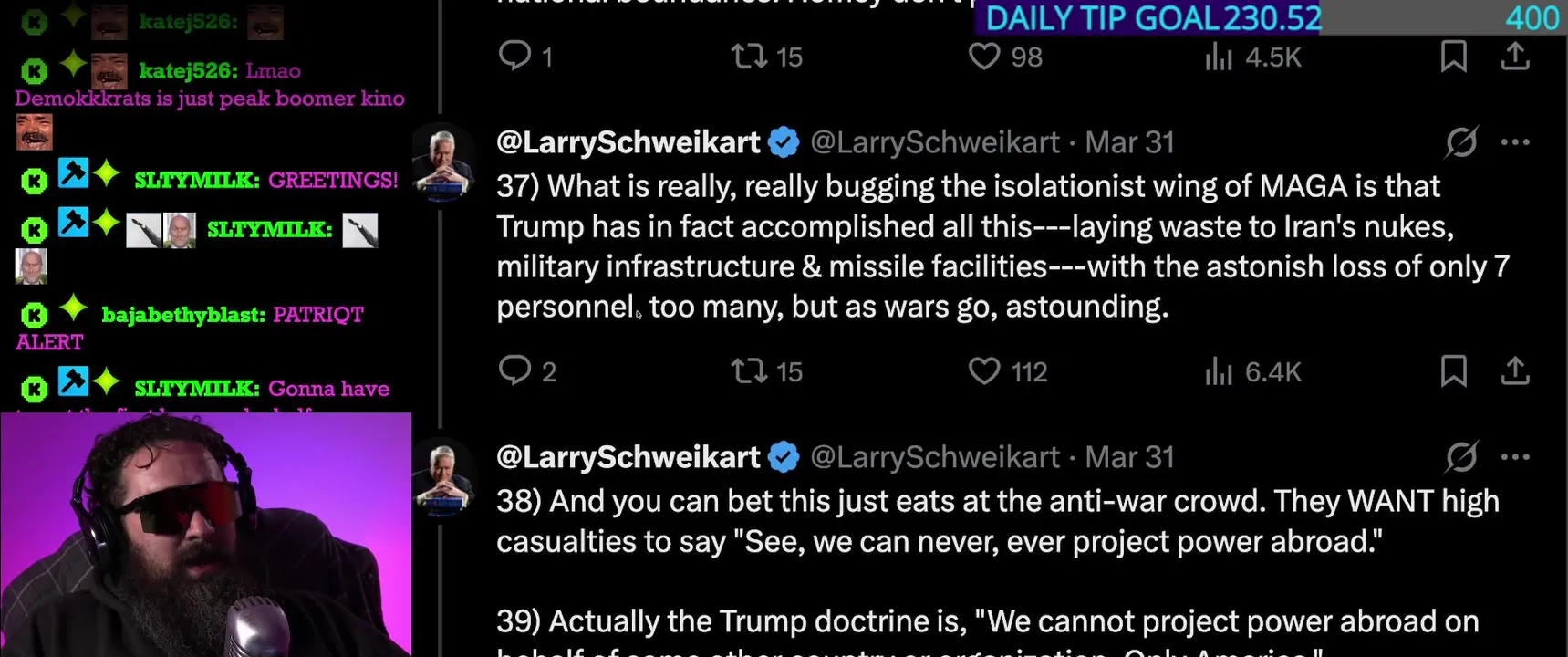1568x657 pixels.
Task: Click bajabethyblast's username in chat
Action: coord(182,315)
